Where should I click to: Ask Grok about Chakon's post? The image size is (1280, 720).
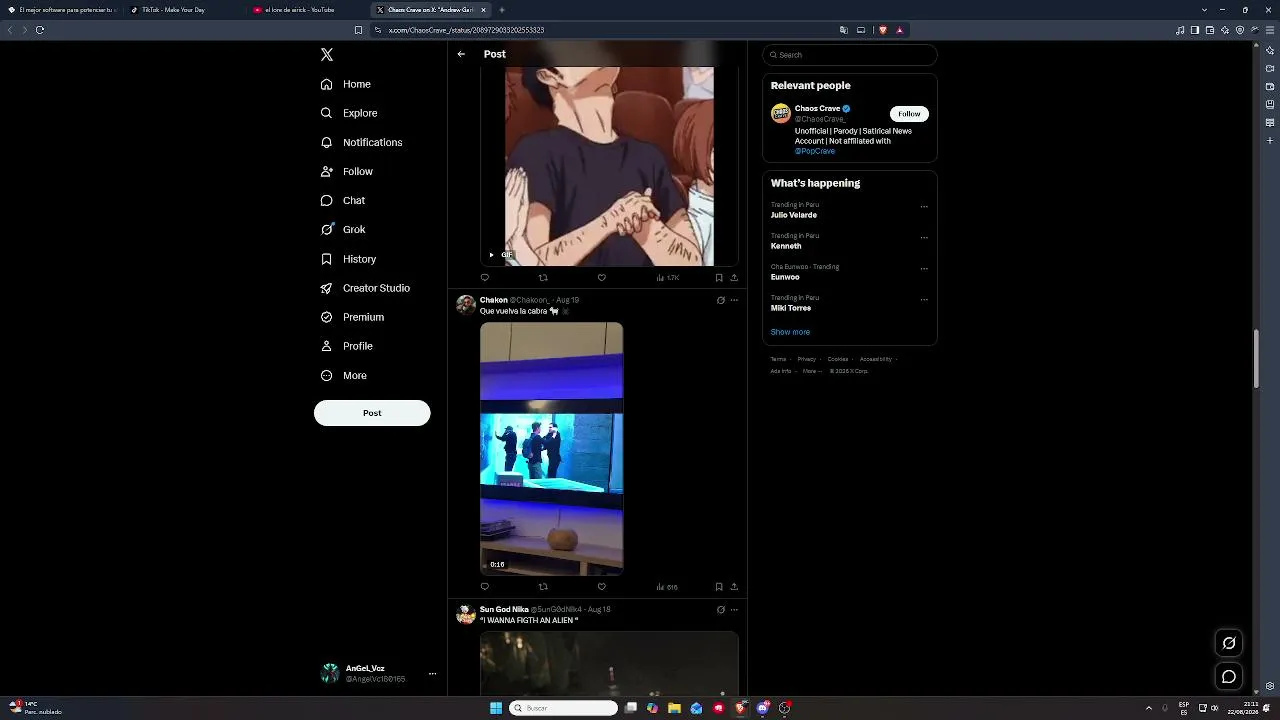tap(720, 300)
